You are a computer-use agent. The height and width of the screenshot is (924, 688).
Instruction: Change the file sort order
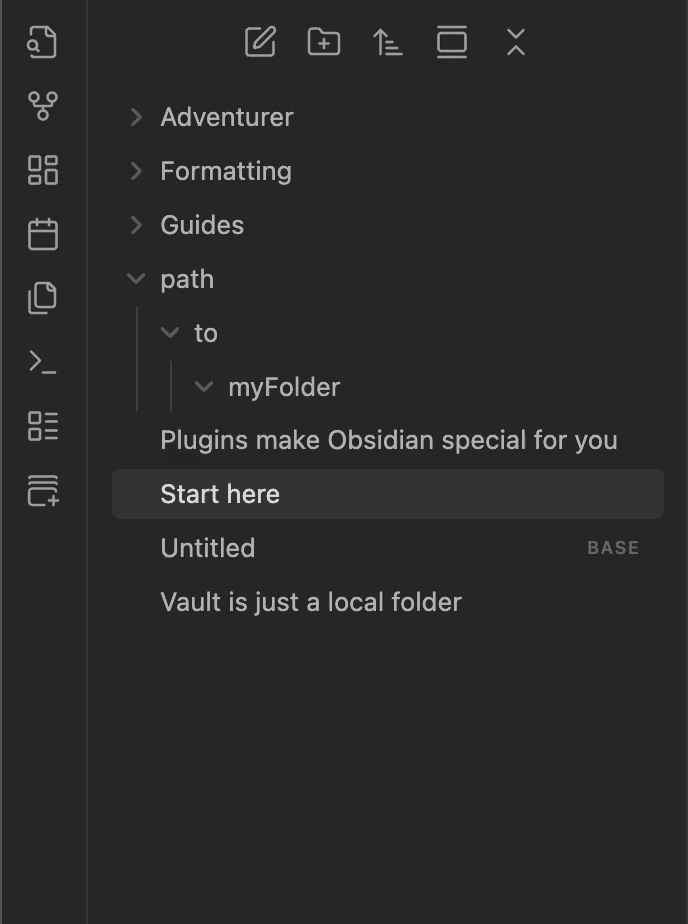click(388, 43)
